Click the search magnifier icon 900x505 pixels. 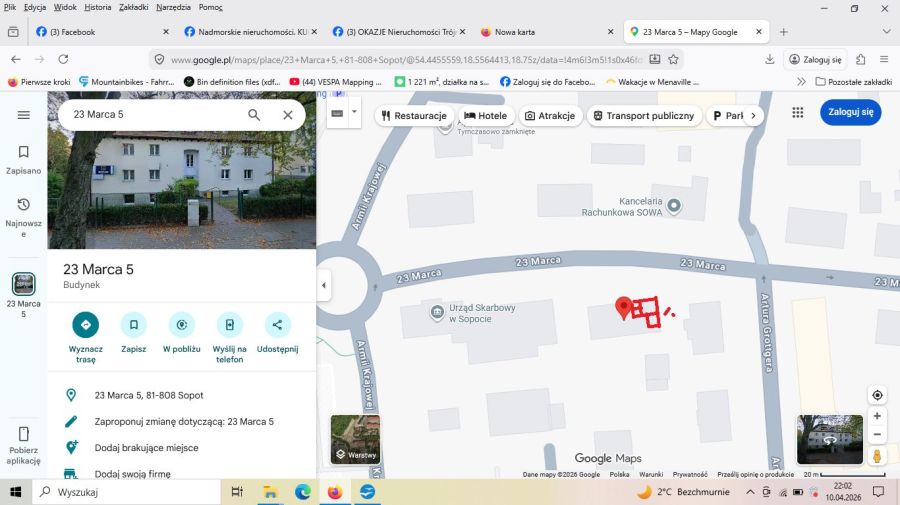click(254, 115)
